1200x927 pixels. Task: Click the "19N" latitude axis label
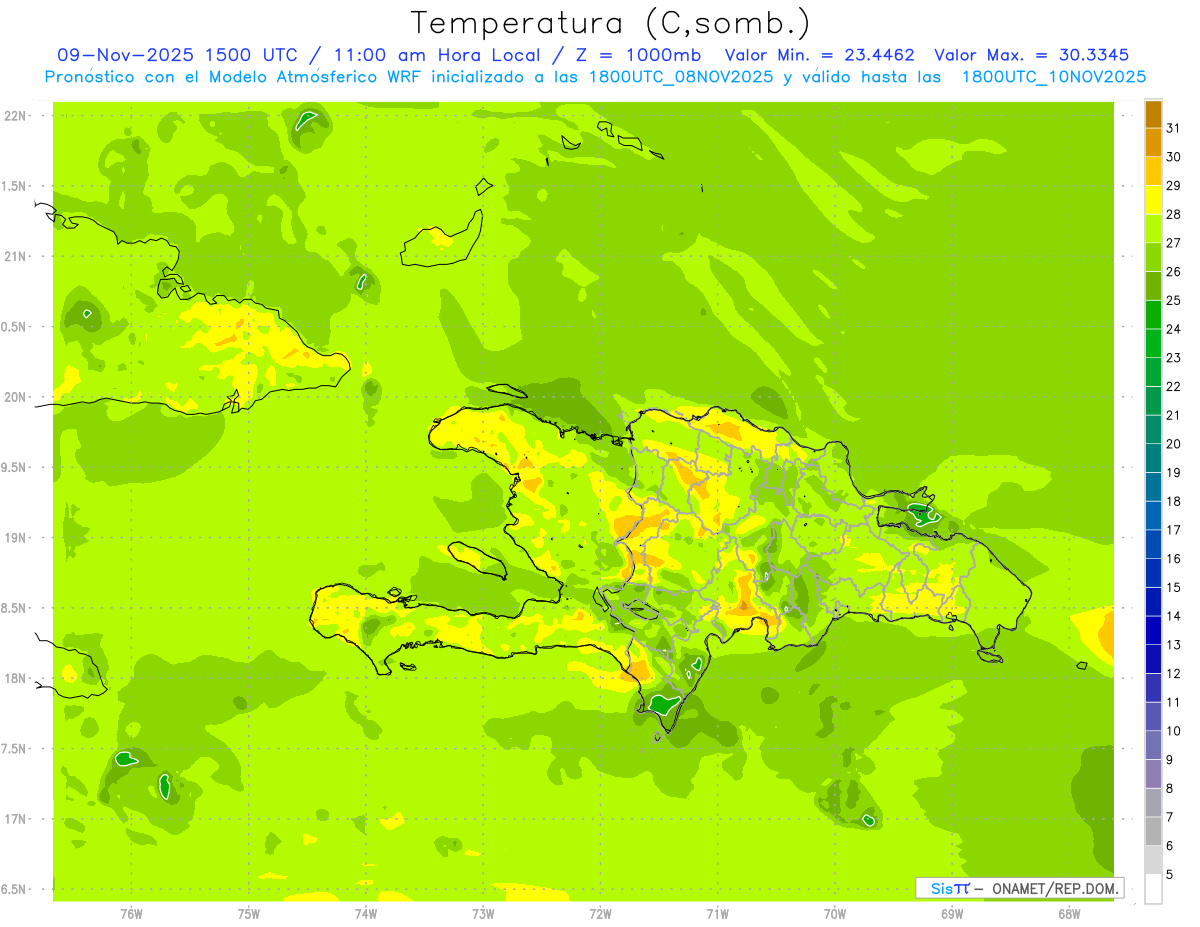(x=18, y=538)
